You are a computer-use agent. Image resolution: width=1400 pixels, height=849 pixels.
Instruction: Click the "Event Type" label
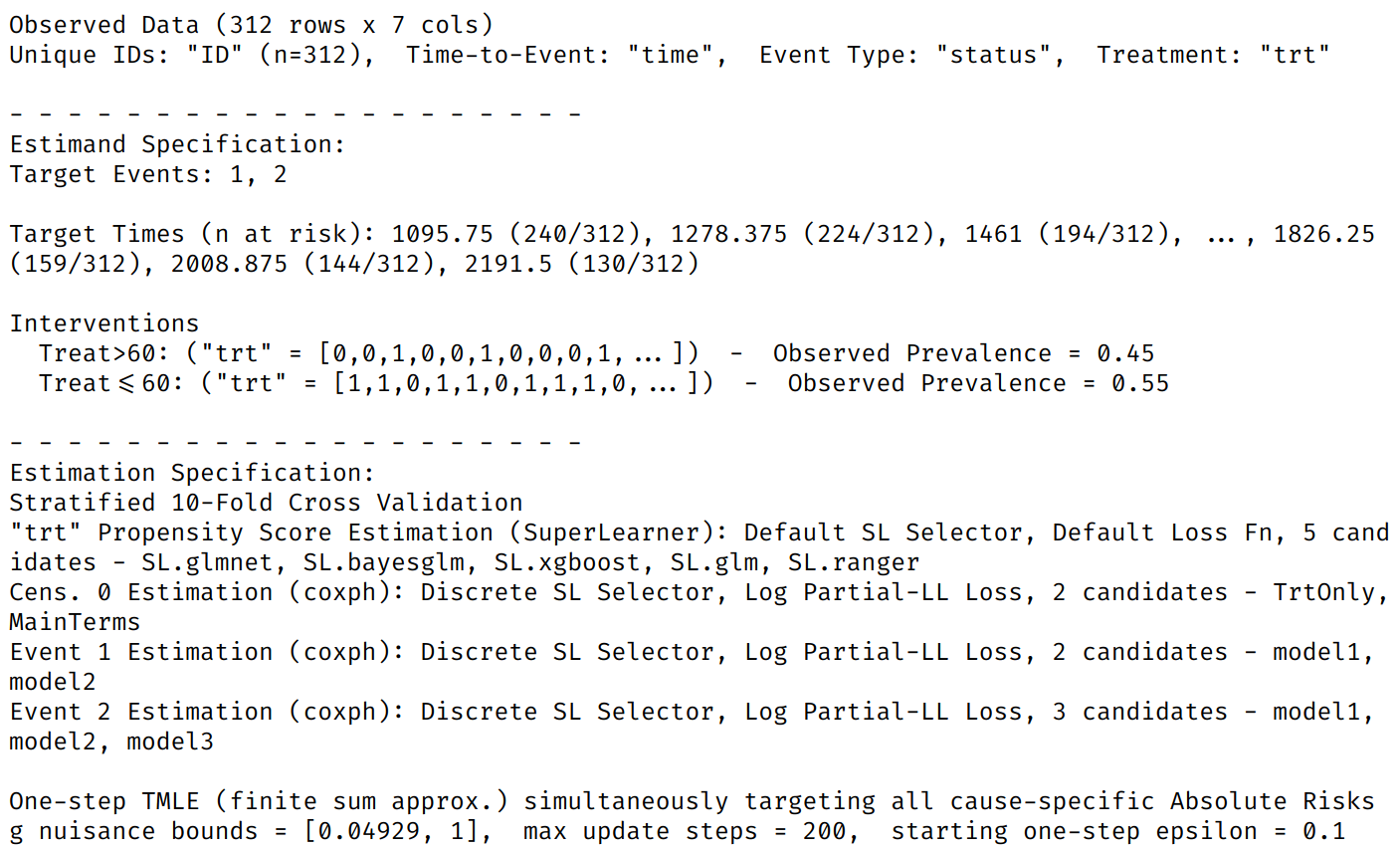838,55
